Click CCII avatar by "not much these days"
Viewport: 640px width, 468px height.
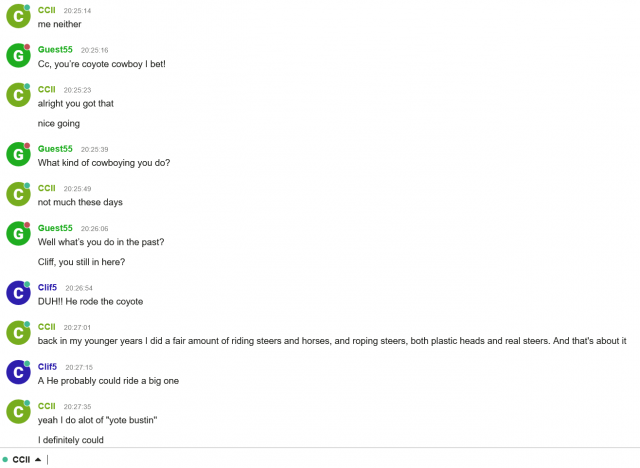coord(18,194)
